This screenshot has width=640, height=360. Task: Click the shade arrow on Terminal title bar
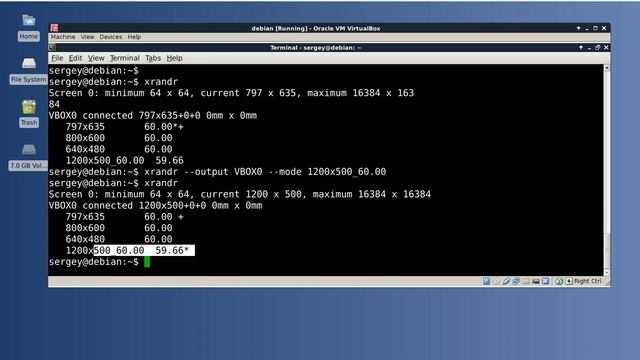coord(581,47)
